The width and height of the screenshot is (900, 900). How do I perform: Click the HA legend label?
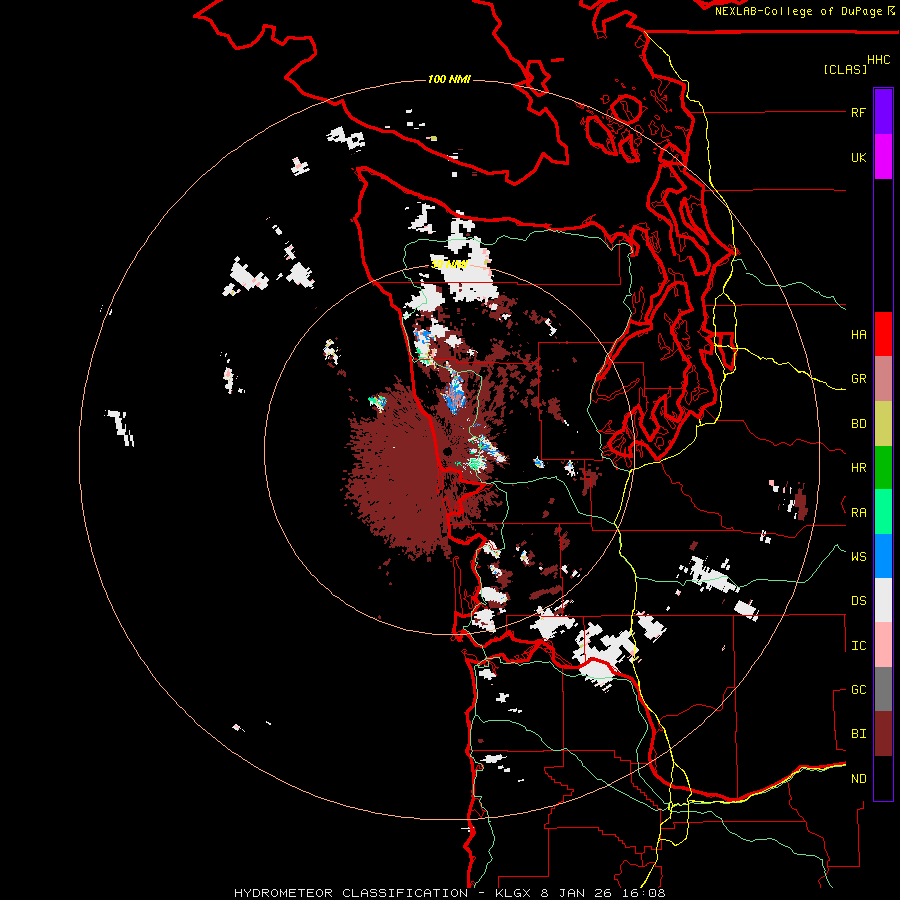click(x=858, y=334)
